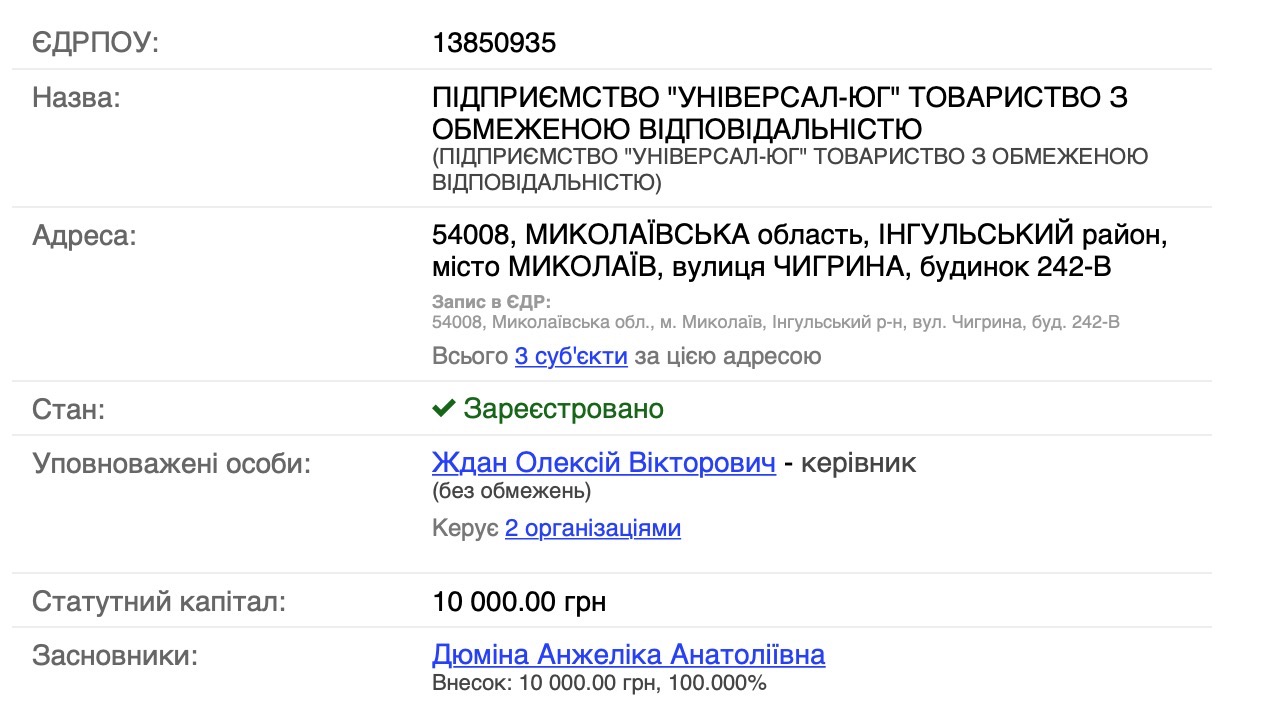Click the gray ЄДР record address line
1274x714 pixels.
click(775, 322)
